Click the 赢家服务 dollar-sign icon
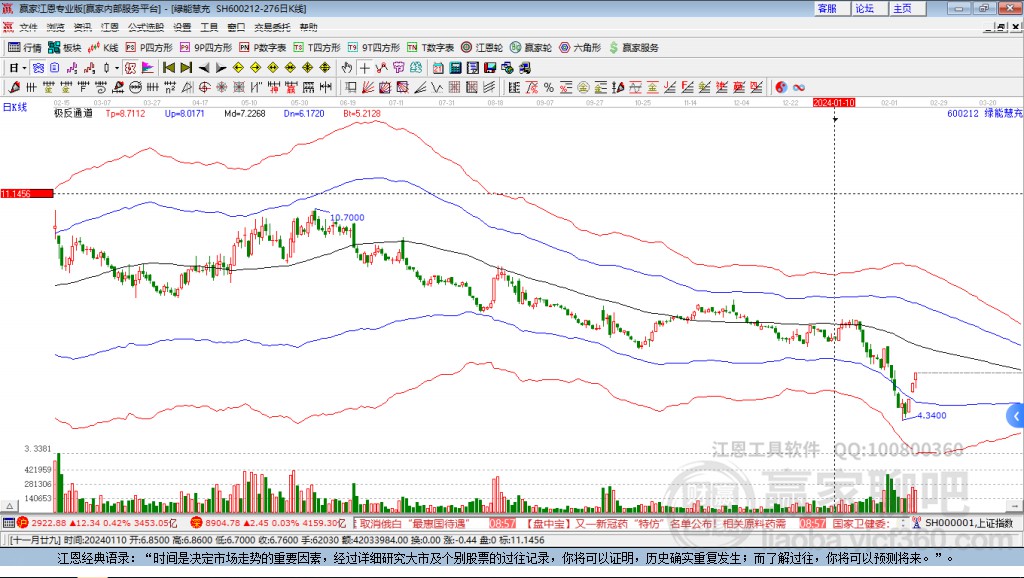Image resolution: width=1024 pixels, height=578 pixels. [x=614, y=47]
